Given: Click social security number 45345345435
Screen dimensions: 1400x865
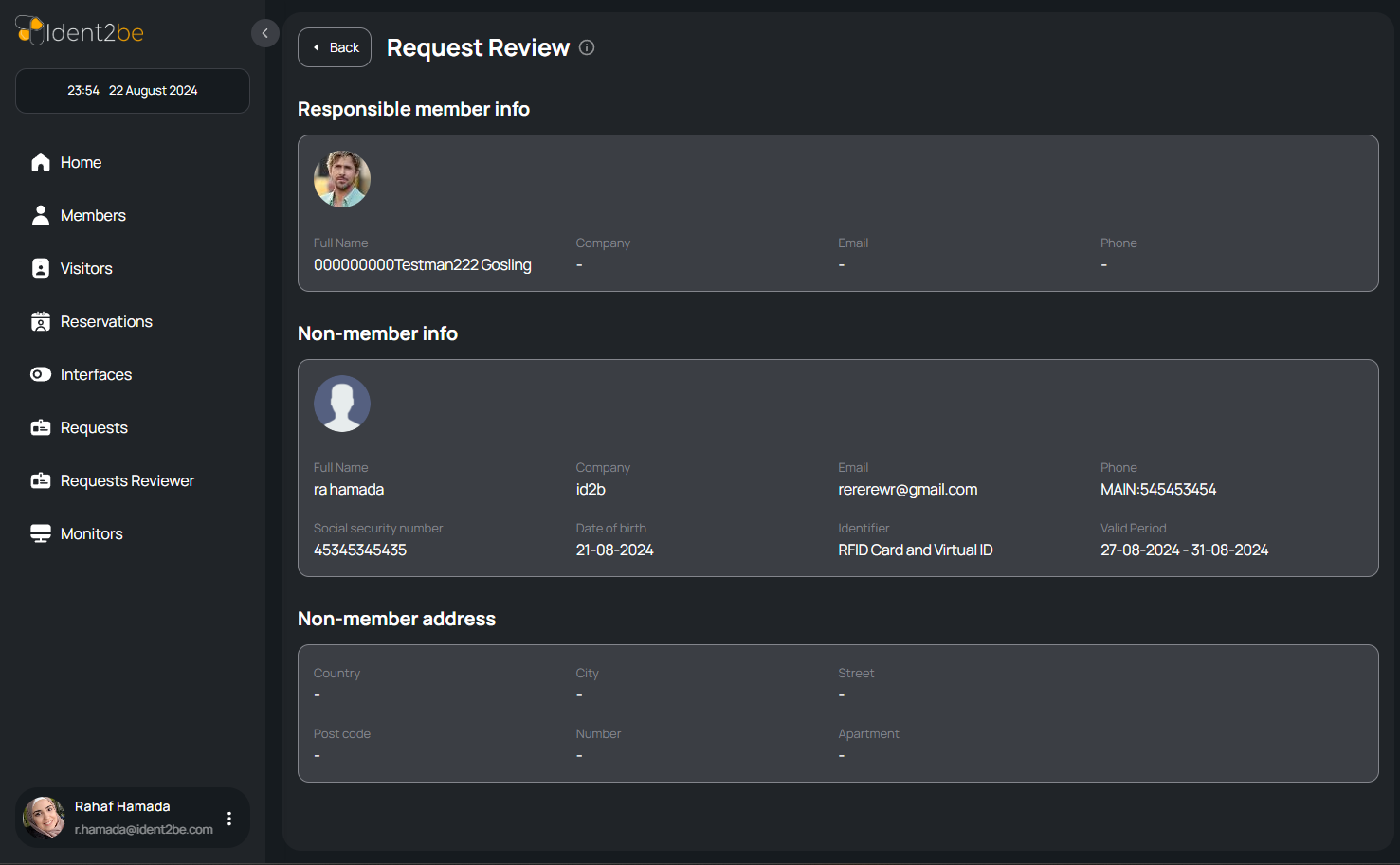Looking at the screenshot, I should coord(360,550).
